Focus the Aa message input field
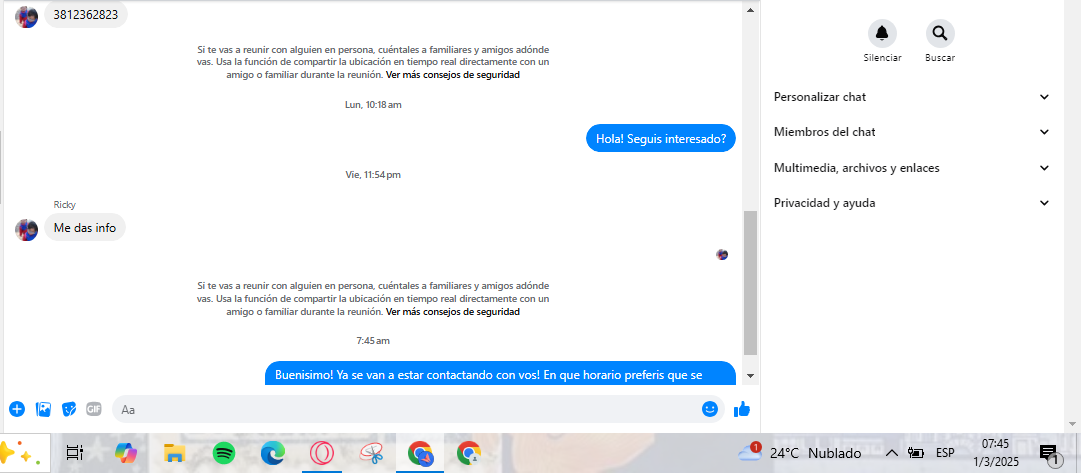1081x473 pixels. pyautogui.click(x=400, y=409)
